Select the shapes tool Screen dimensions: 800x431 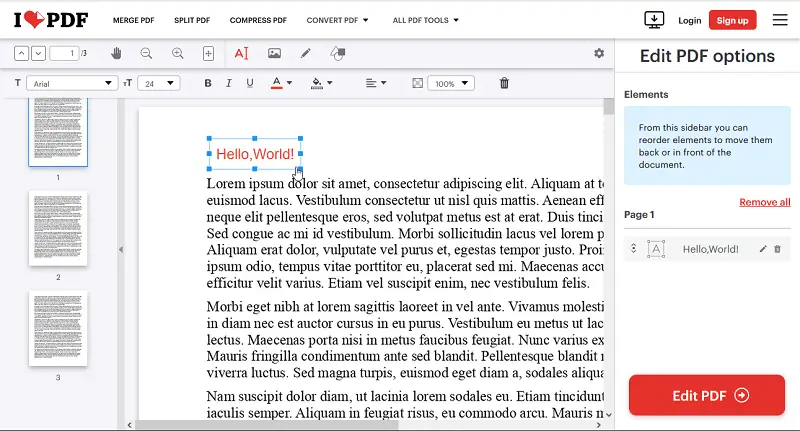[x=337, y=53]
